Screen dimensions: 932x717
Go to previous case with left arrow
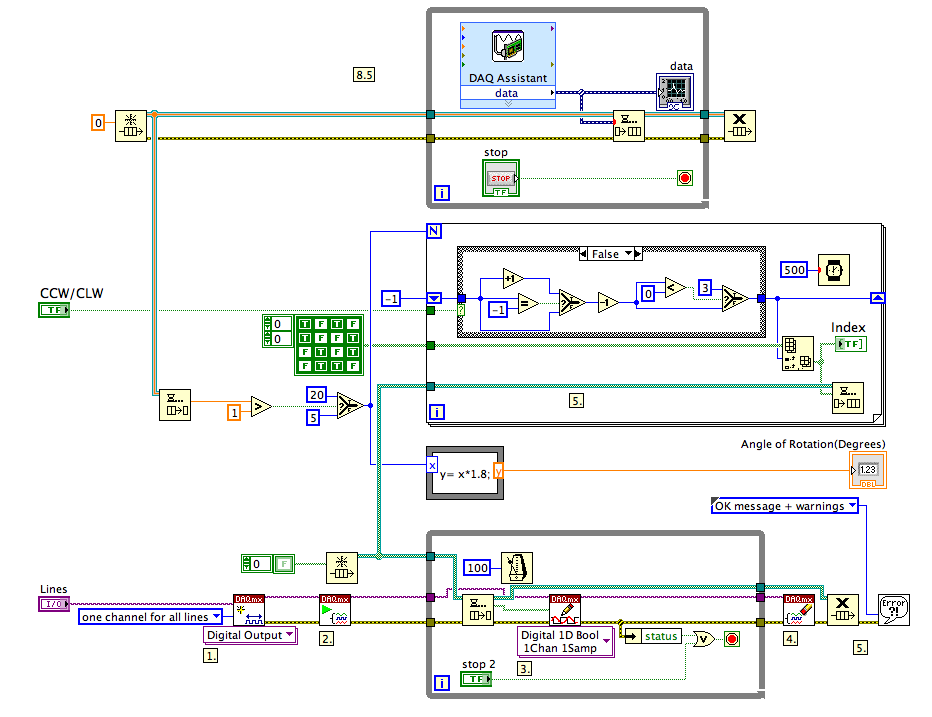(583, 254)
